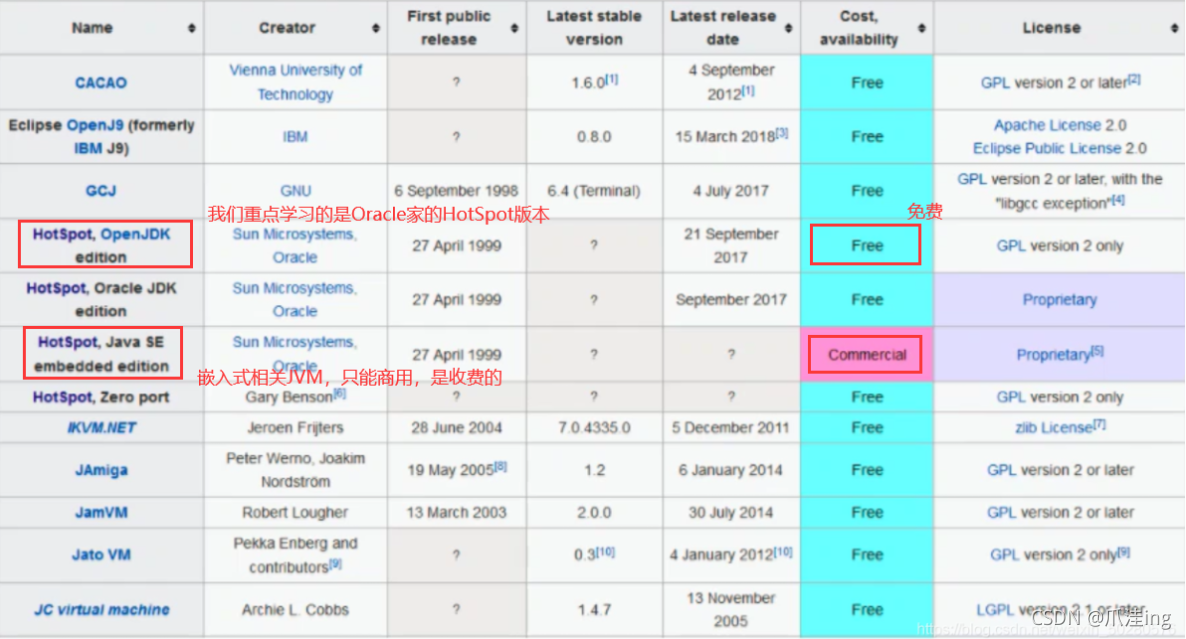The width and height of the screenshot is (1186, 639).
Task: Open footnote [5] beside Proprietary license
Action: [x=1098, y=350]
